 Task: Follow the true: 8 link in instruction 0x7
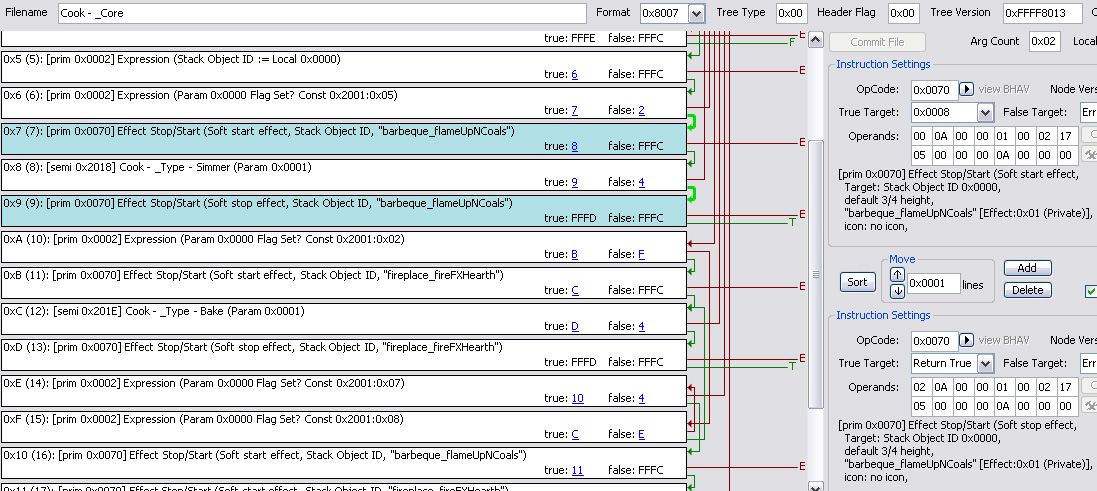click(x=575, y=146)
